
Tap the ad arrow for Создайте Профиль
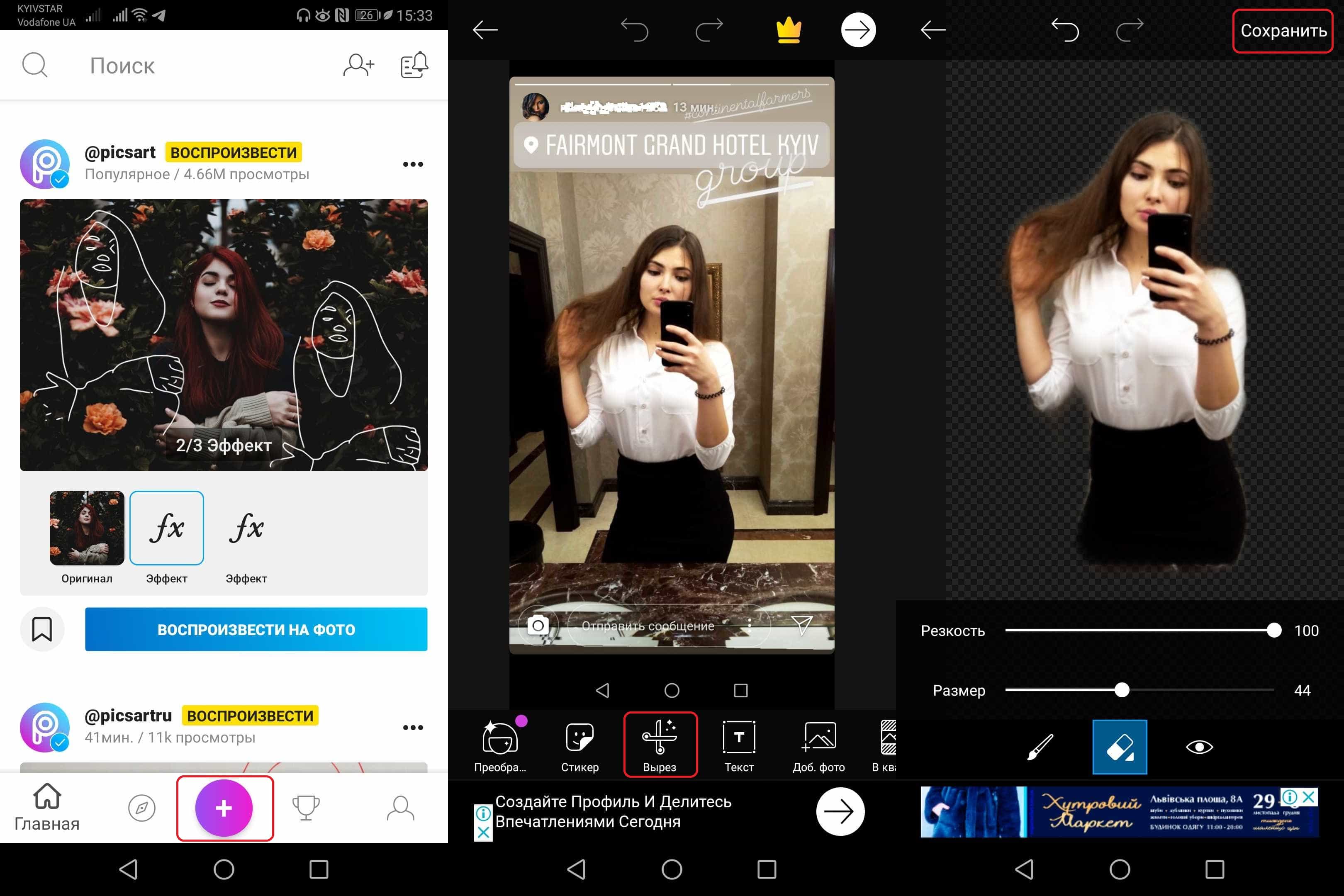840,811
